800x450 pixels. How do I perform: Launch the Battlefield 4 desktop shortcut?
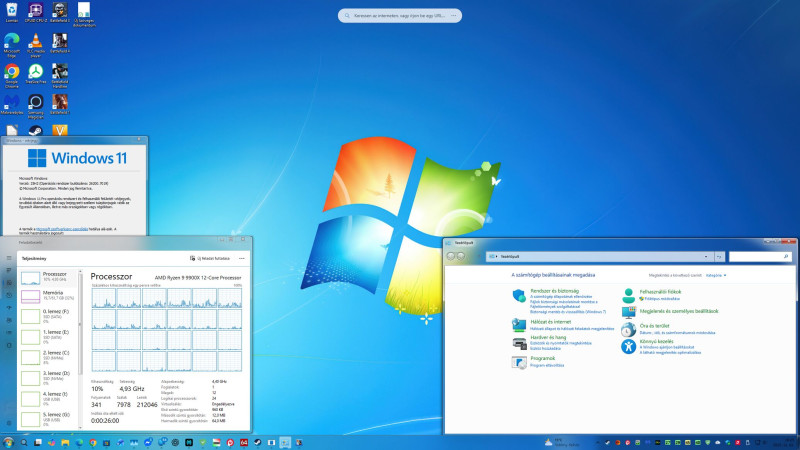point(60,43)
